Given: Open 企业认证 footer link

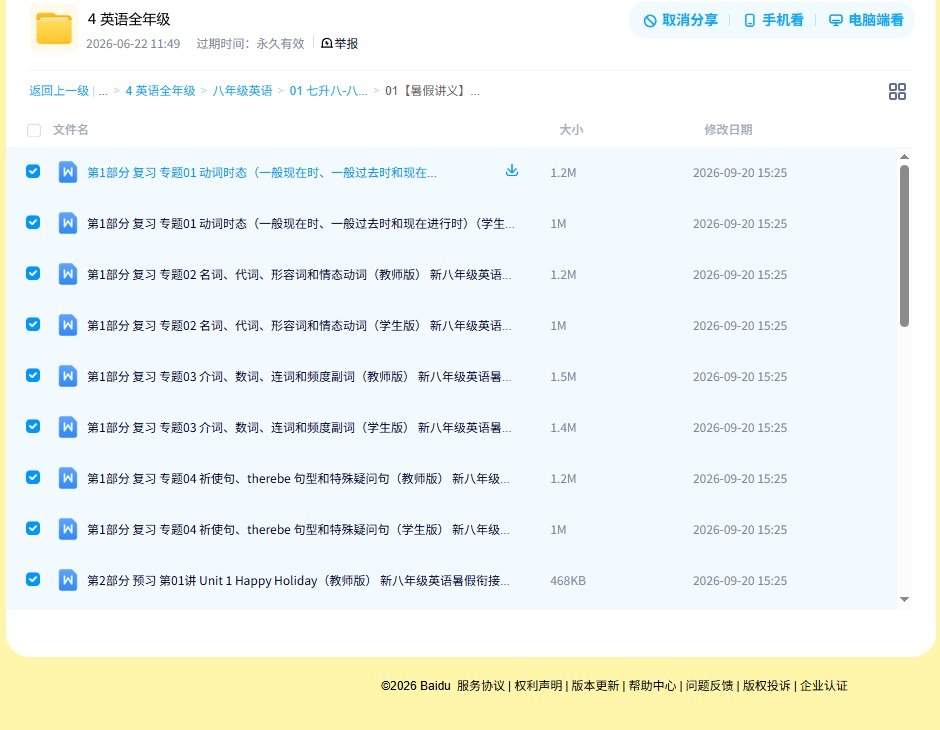Looking at the screenshot, I should tap(824, 686).
